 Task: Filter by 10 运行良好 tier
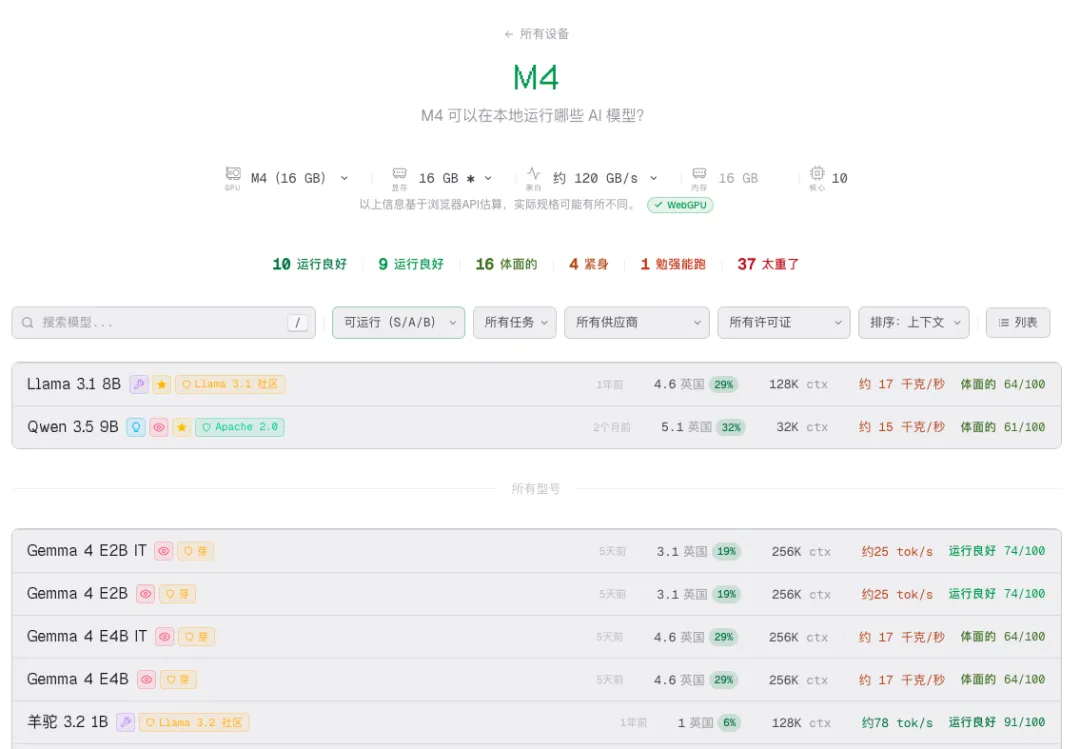309,264
